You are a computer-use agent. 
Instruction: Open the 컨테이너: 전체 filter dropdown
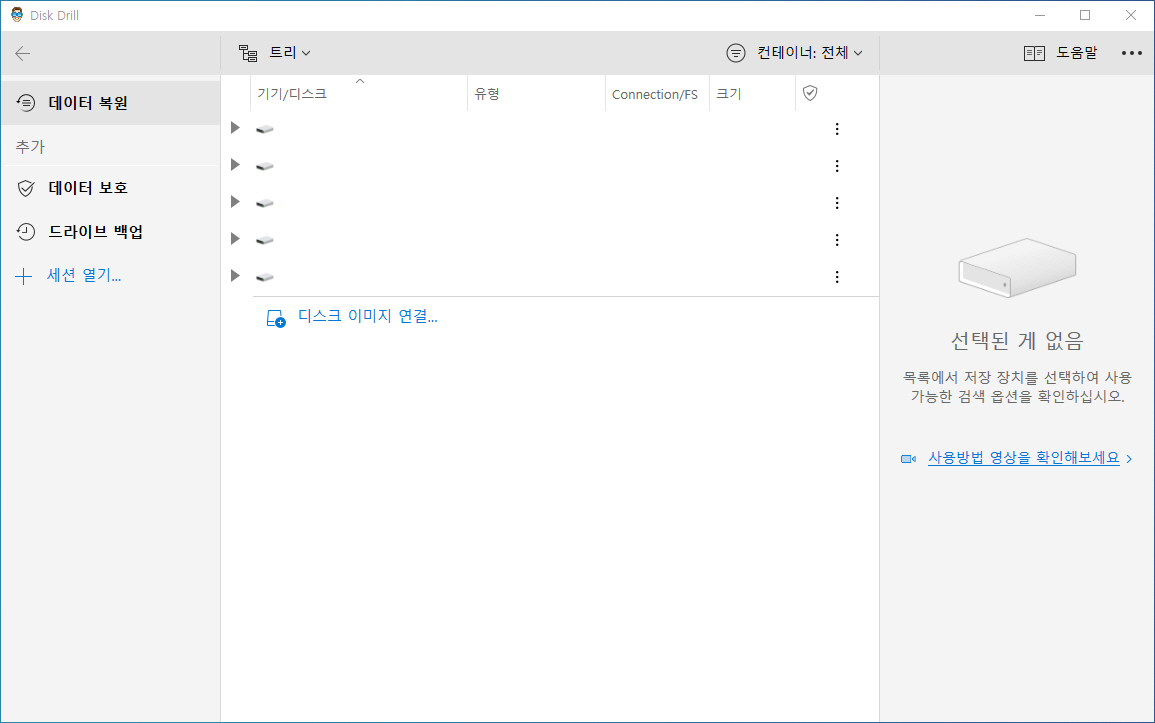[794, 53]
